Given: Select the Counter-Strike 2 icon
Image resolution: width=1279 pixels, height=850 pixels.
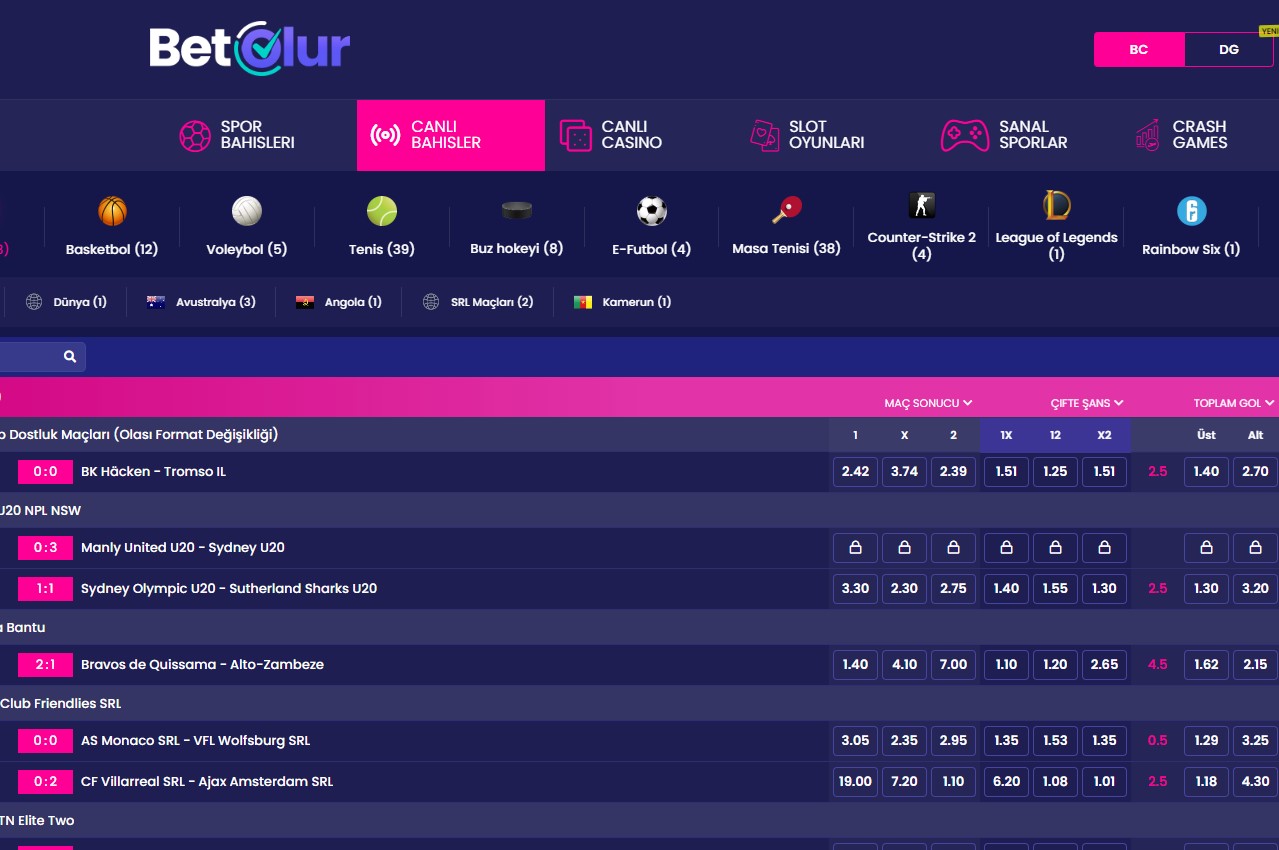Looking at the screenshot, I should click(922, 206).
